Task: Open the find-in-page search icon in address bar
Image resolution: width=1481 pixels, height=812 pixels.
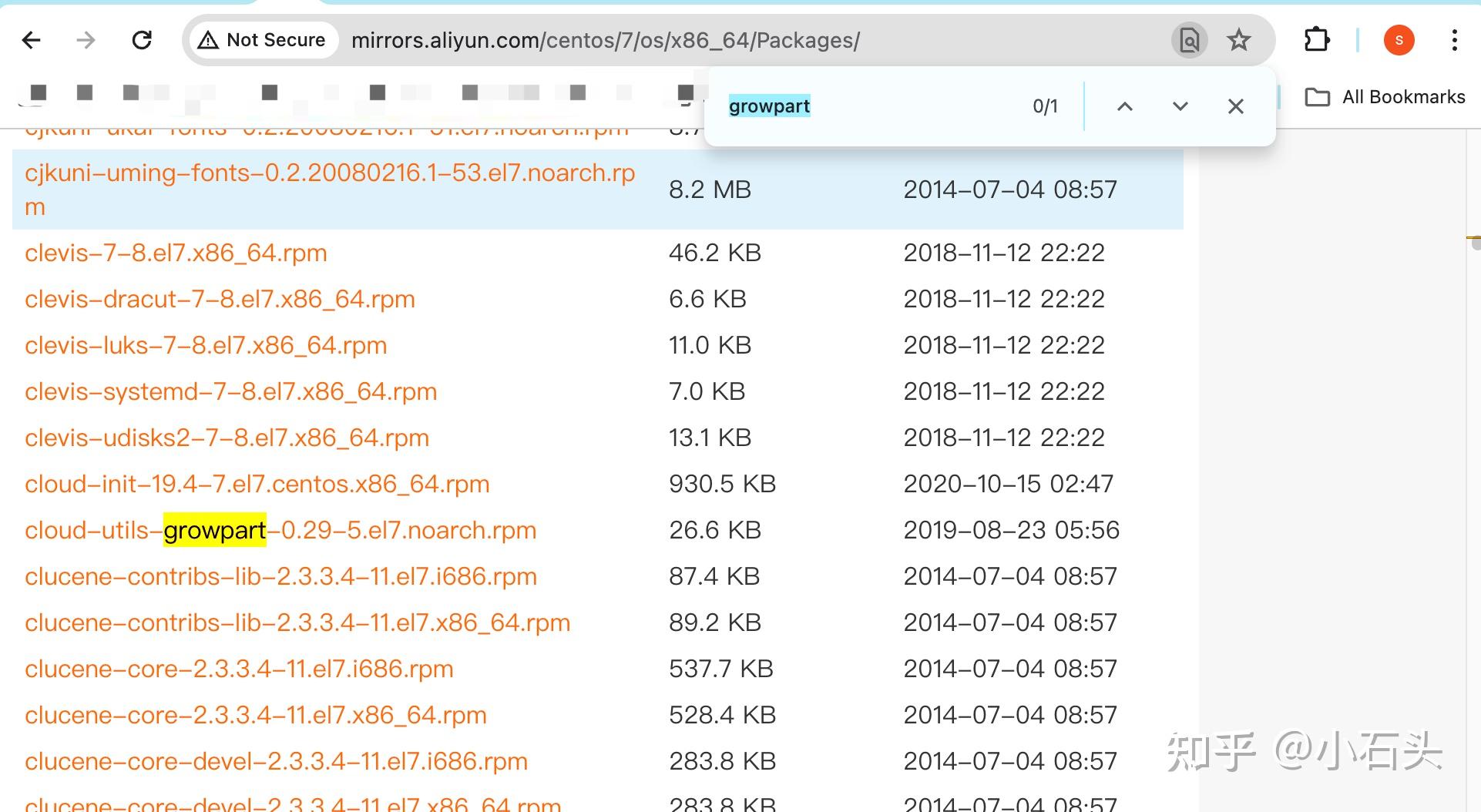Action: coord(1189,40)
